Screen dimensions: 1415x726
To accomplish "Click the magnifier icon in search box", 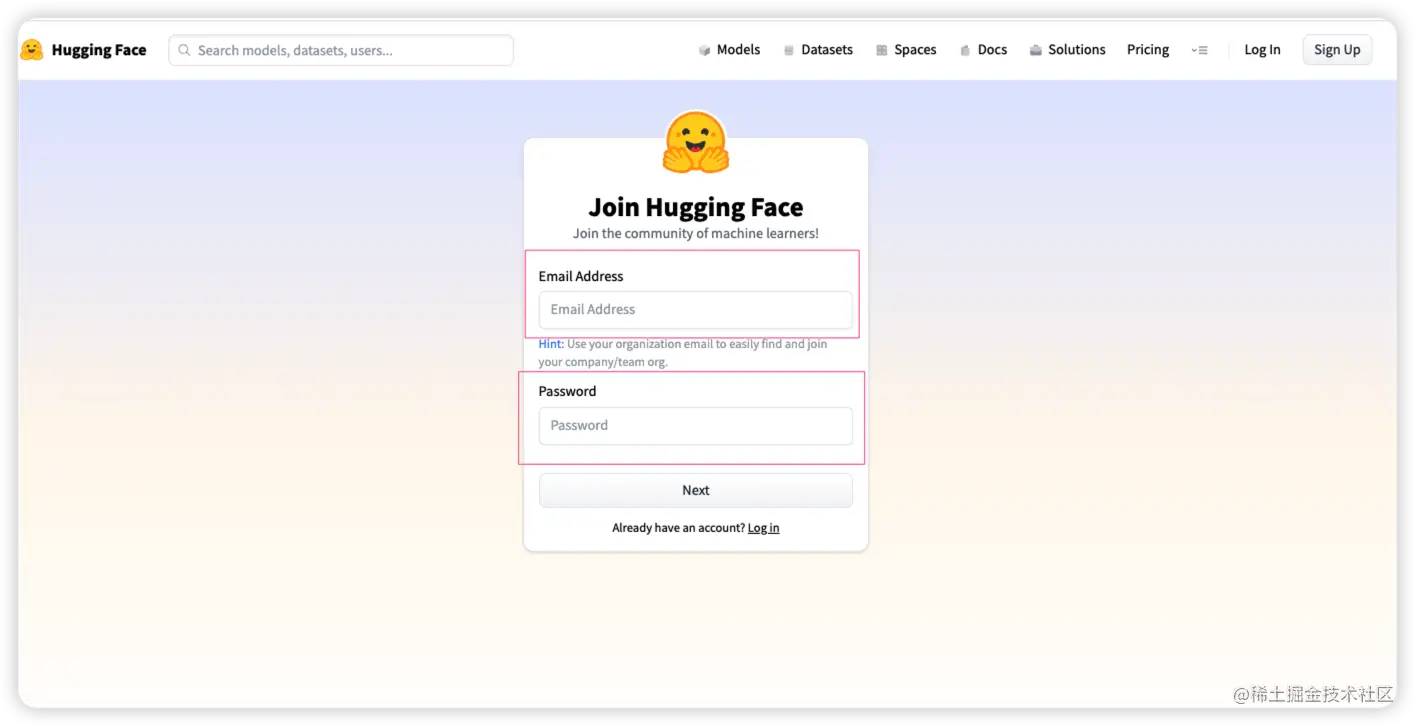I will point(184,50).
